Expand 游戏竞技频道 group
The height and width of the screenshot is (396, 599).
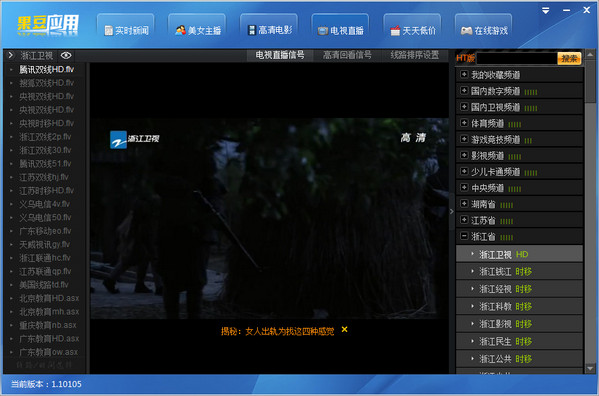519,140
